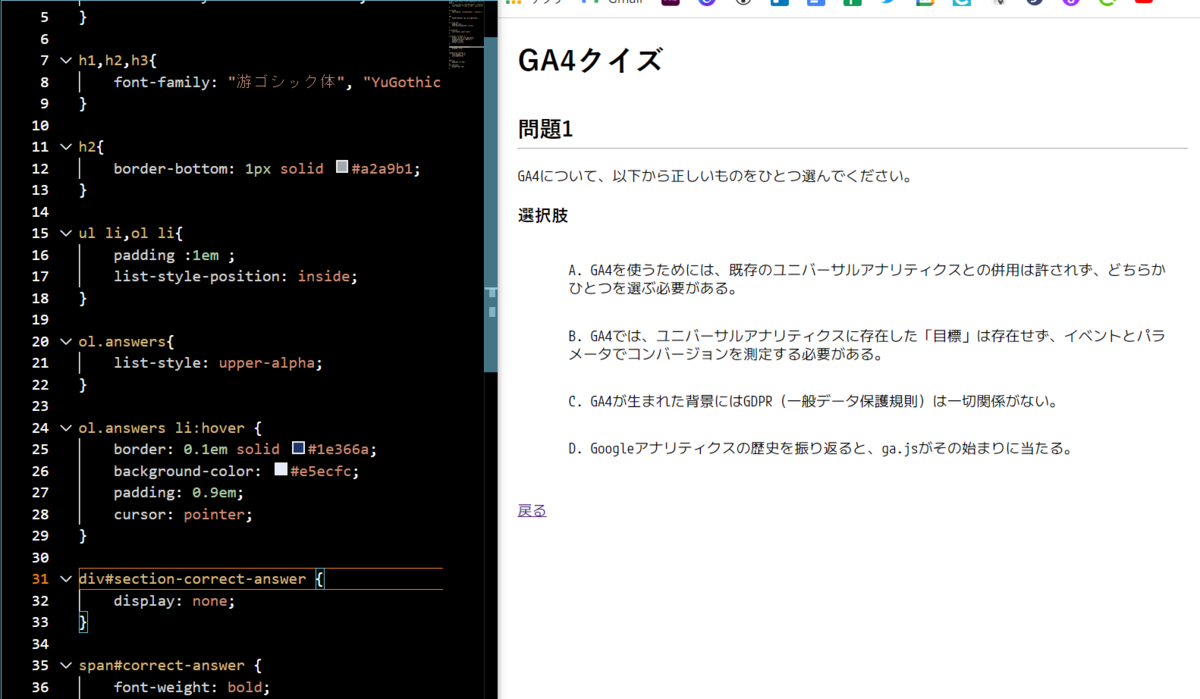
Task: Click the editor vertical scrollbar thumb
Action: (x=490, y=205)
